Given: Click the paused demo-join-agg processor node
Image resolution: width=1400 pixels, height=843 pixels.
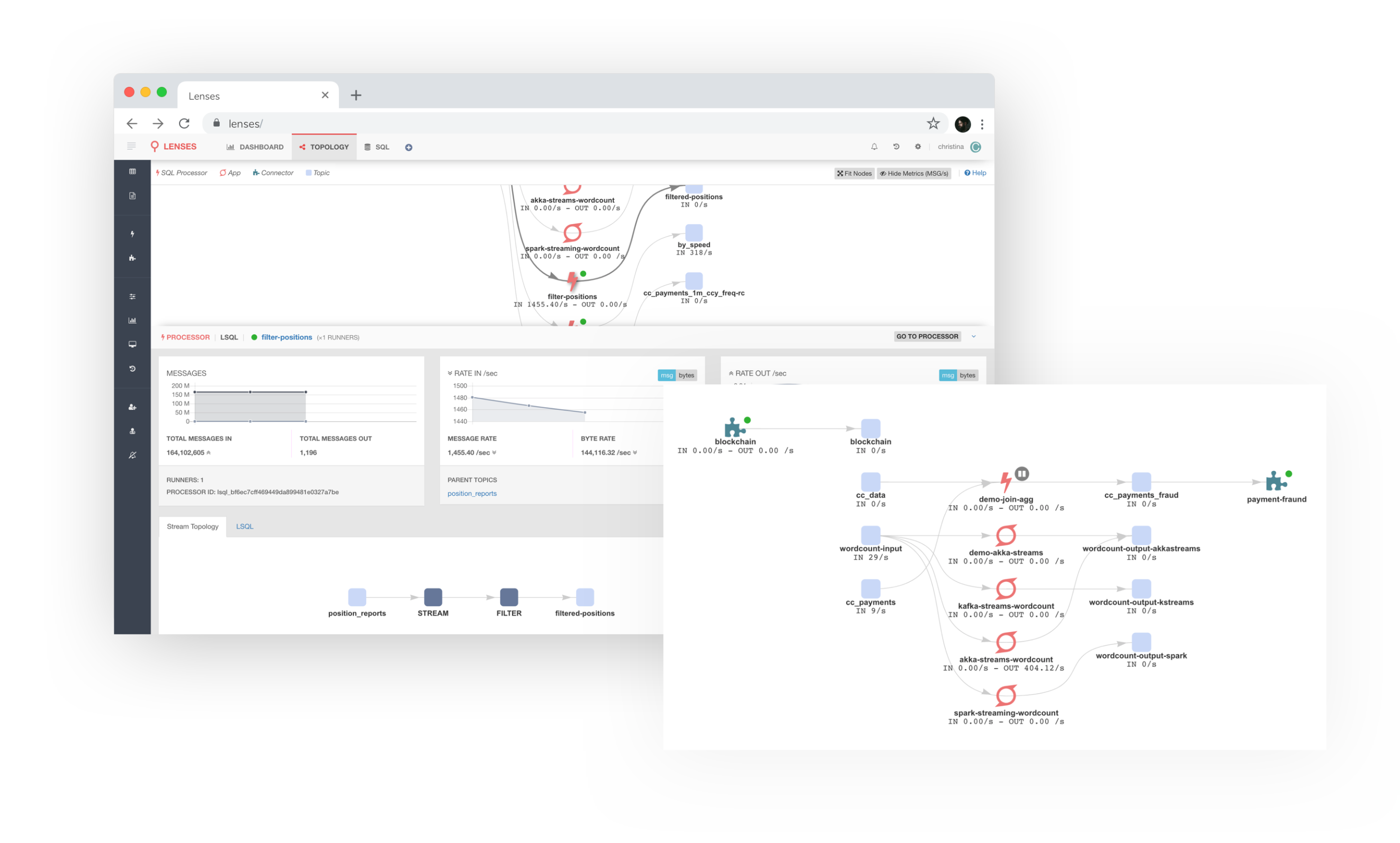Looking at the screenshot, I should tap(1006, 482).
